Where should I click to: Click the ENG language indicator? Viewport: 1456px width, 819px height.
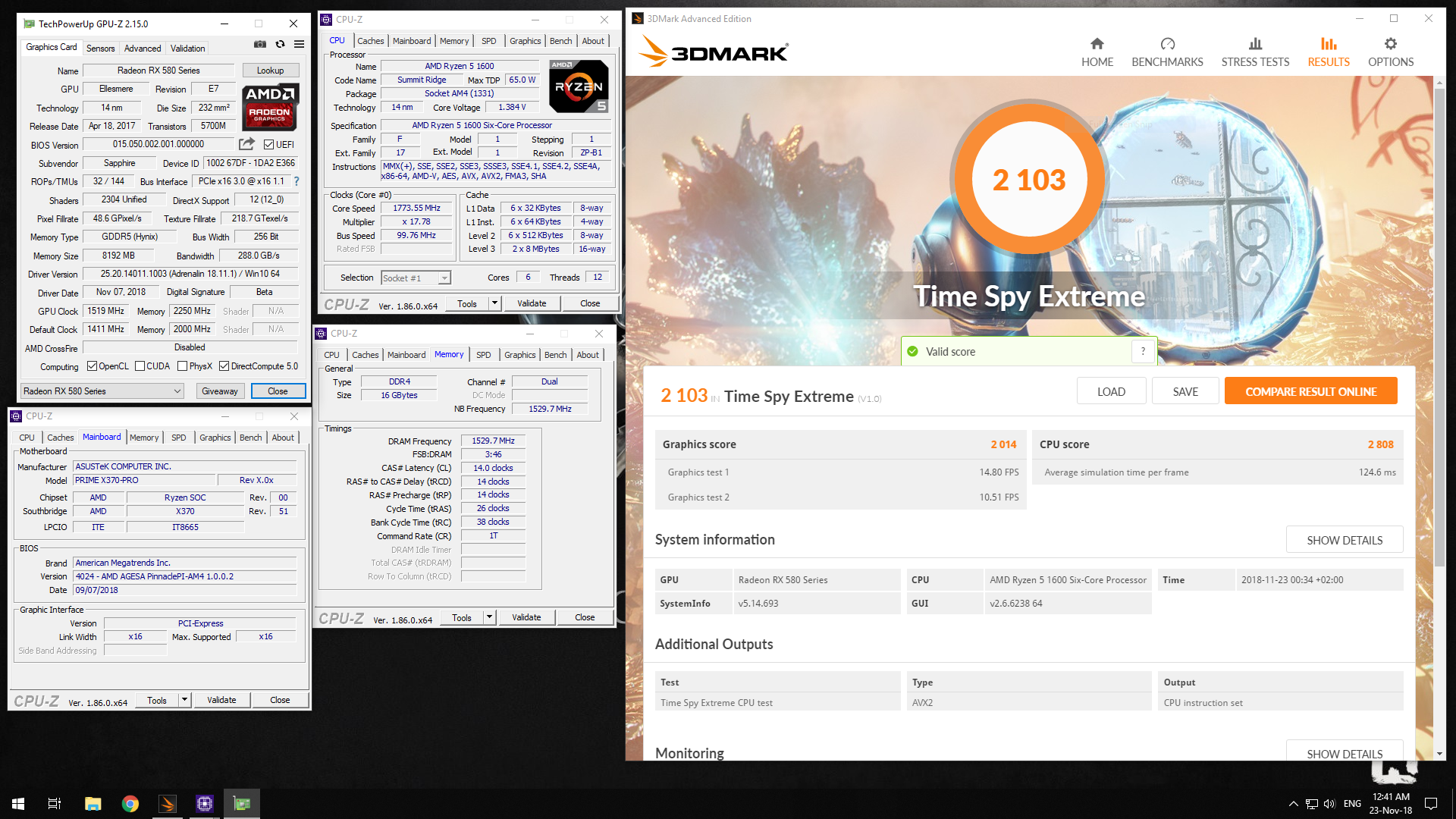[x=1352, y=804]
